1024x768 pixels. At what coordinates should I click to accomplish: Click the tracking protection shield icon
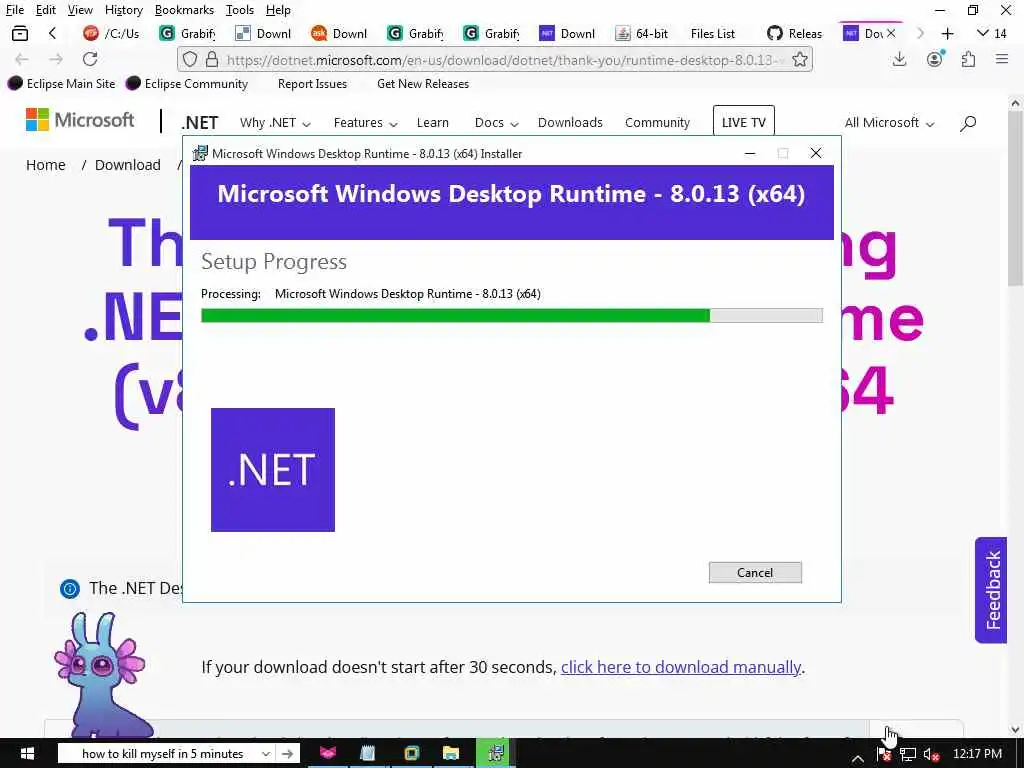(x=189, y=60)
